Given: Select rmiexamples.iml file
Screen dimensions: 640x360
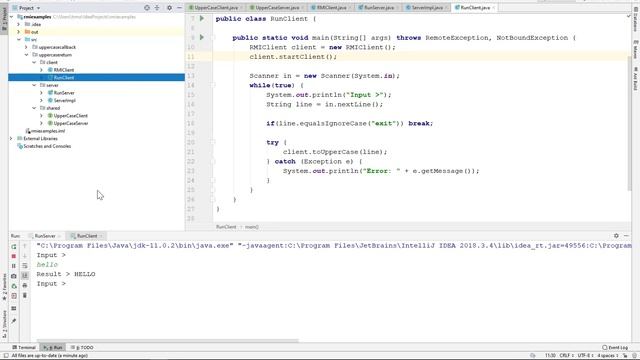Looking at the screenshot, I should (x=45, y=131).
